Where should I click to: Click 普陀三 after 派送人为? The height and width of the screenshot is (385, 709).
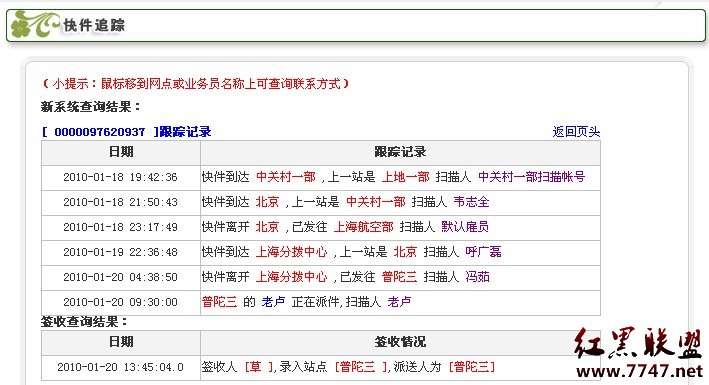(x=472, y=366)
